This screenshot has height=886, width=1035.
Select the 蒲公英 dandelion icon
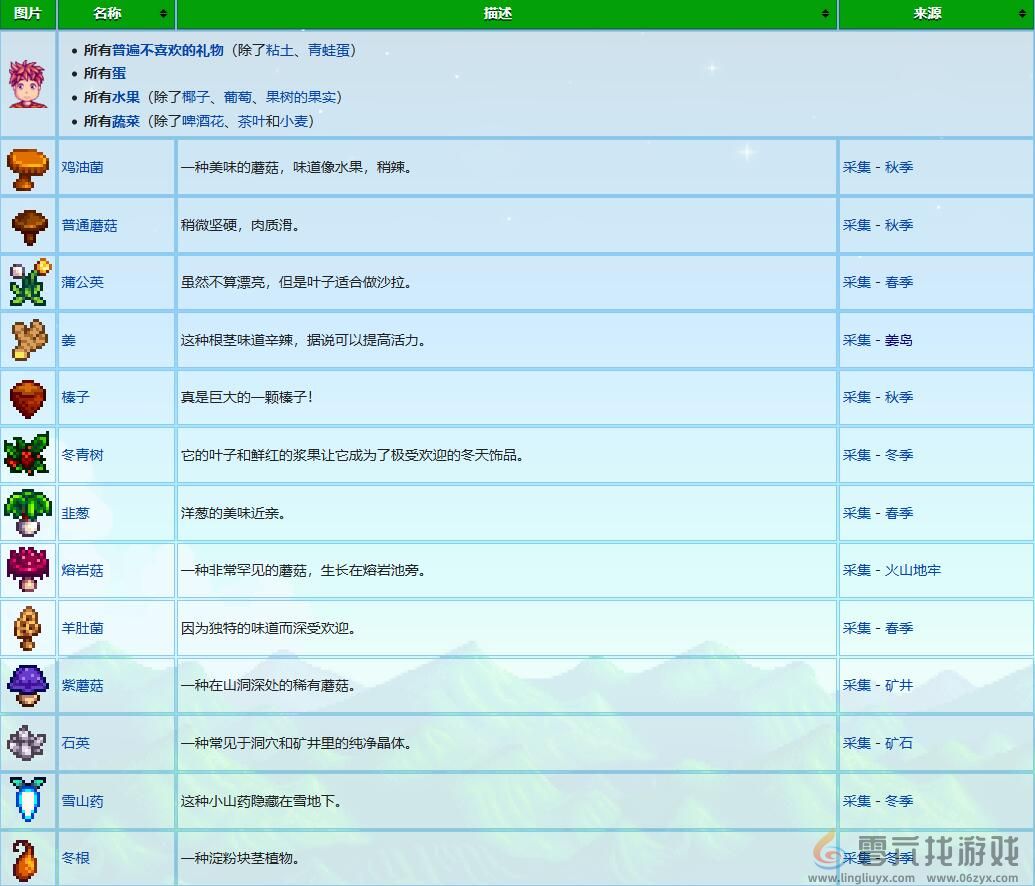28,282
